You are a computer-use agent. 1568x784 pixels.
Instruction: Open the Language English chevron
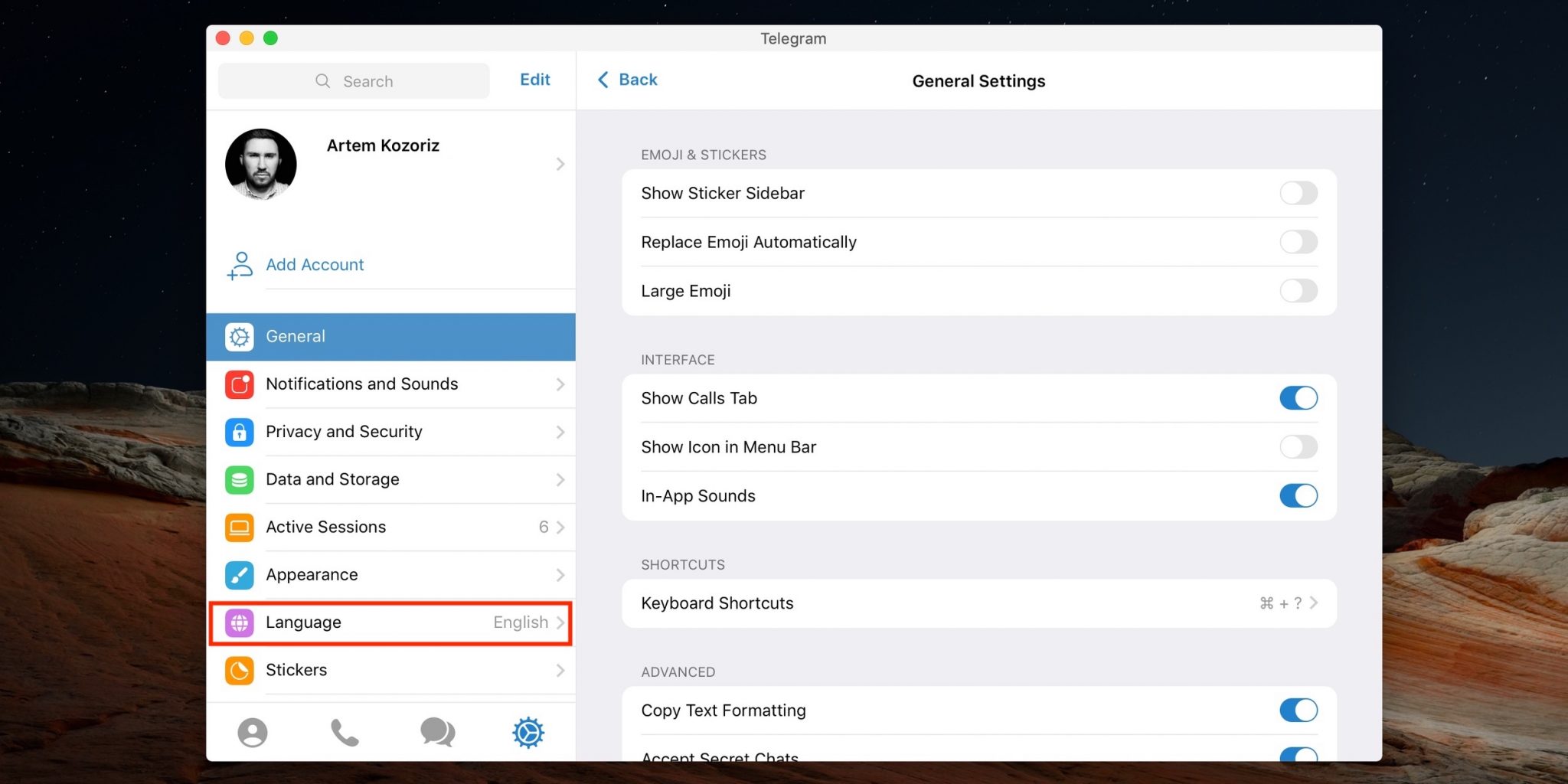(x=560, y=622)
